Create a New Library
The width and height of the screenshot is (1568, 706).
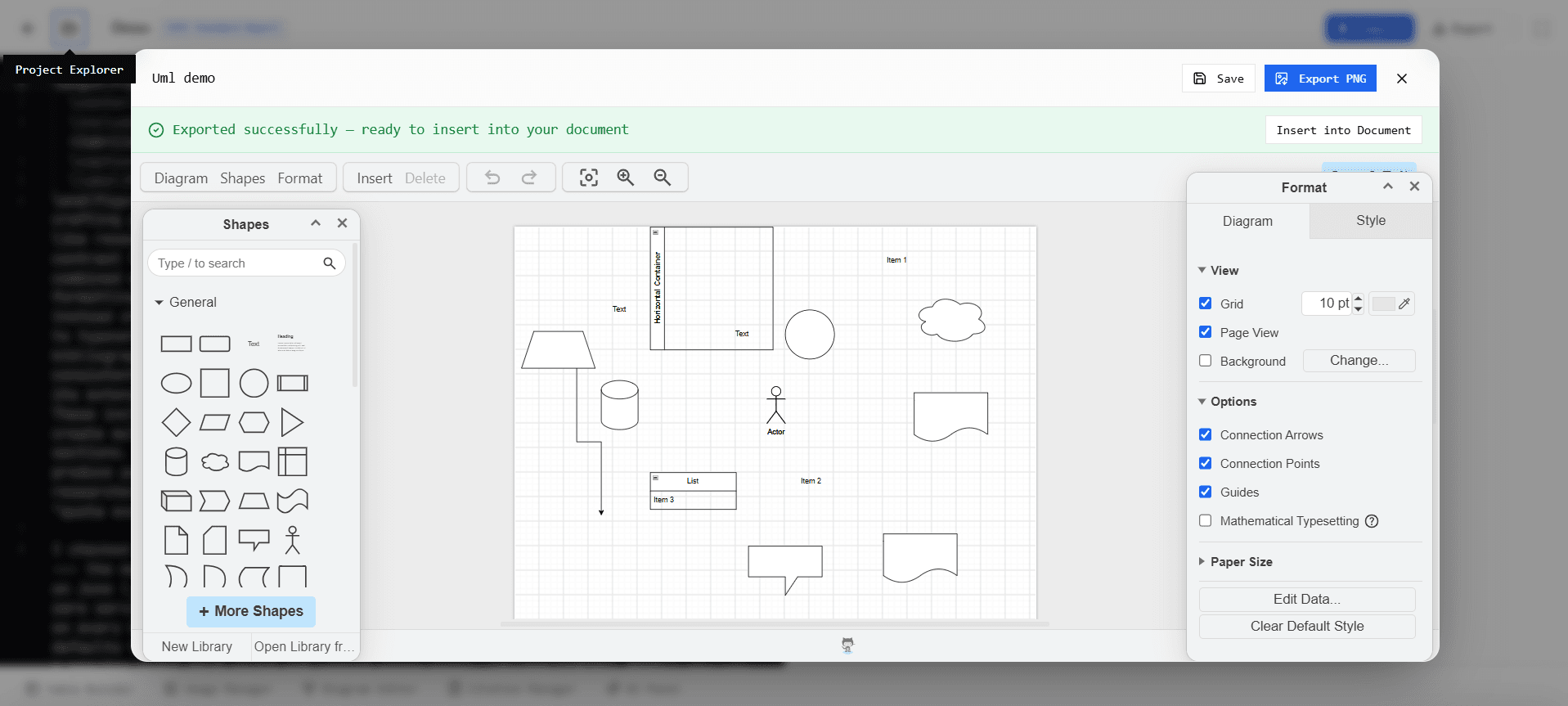click(197, 646)
